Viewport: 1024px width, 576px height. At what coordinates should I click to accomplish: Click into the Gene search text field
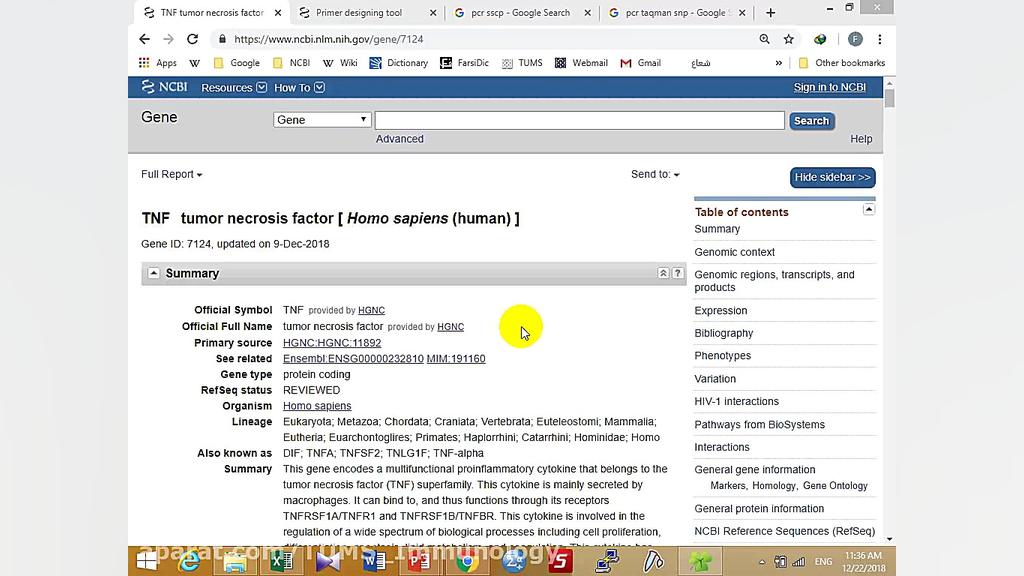coord(579,120)
